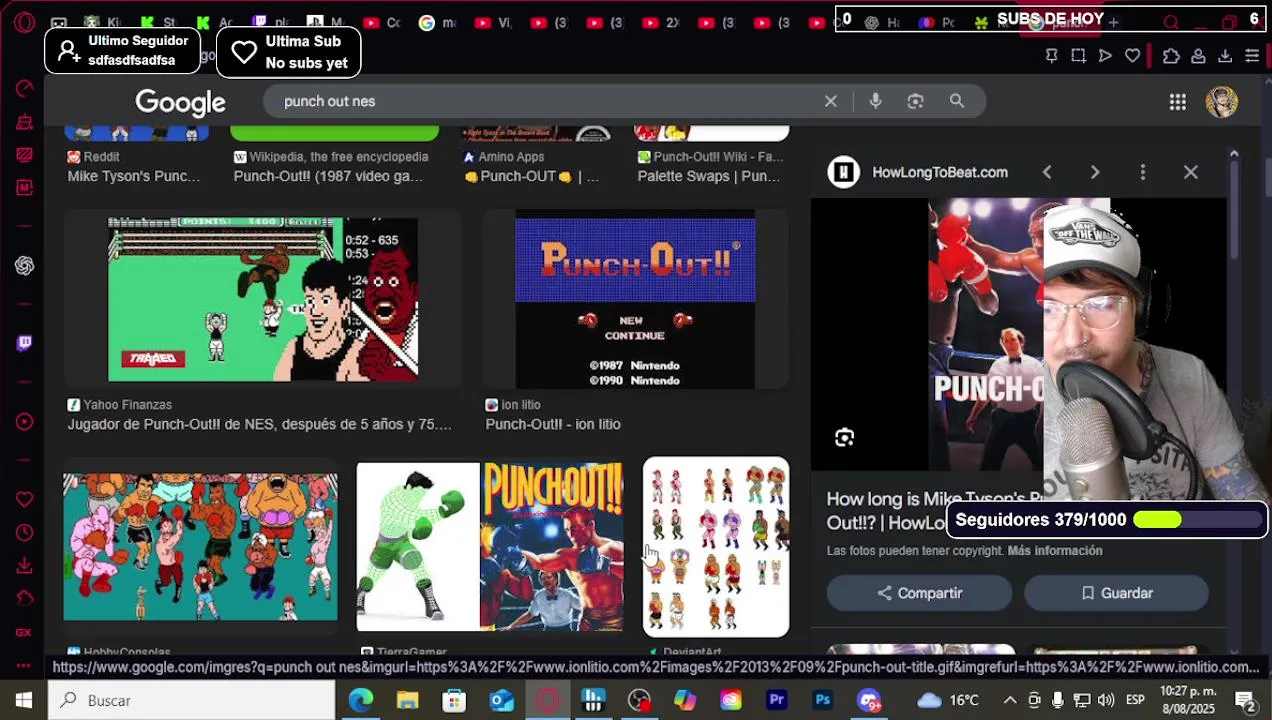Open the HobbyConsolas character roster thumbnail
The image size is (1272, 720).
pos(200,547)
